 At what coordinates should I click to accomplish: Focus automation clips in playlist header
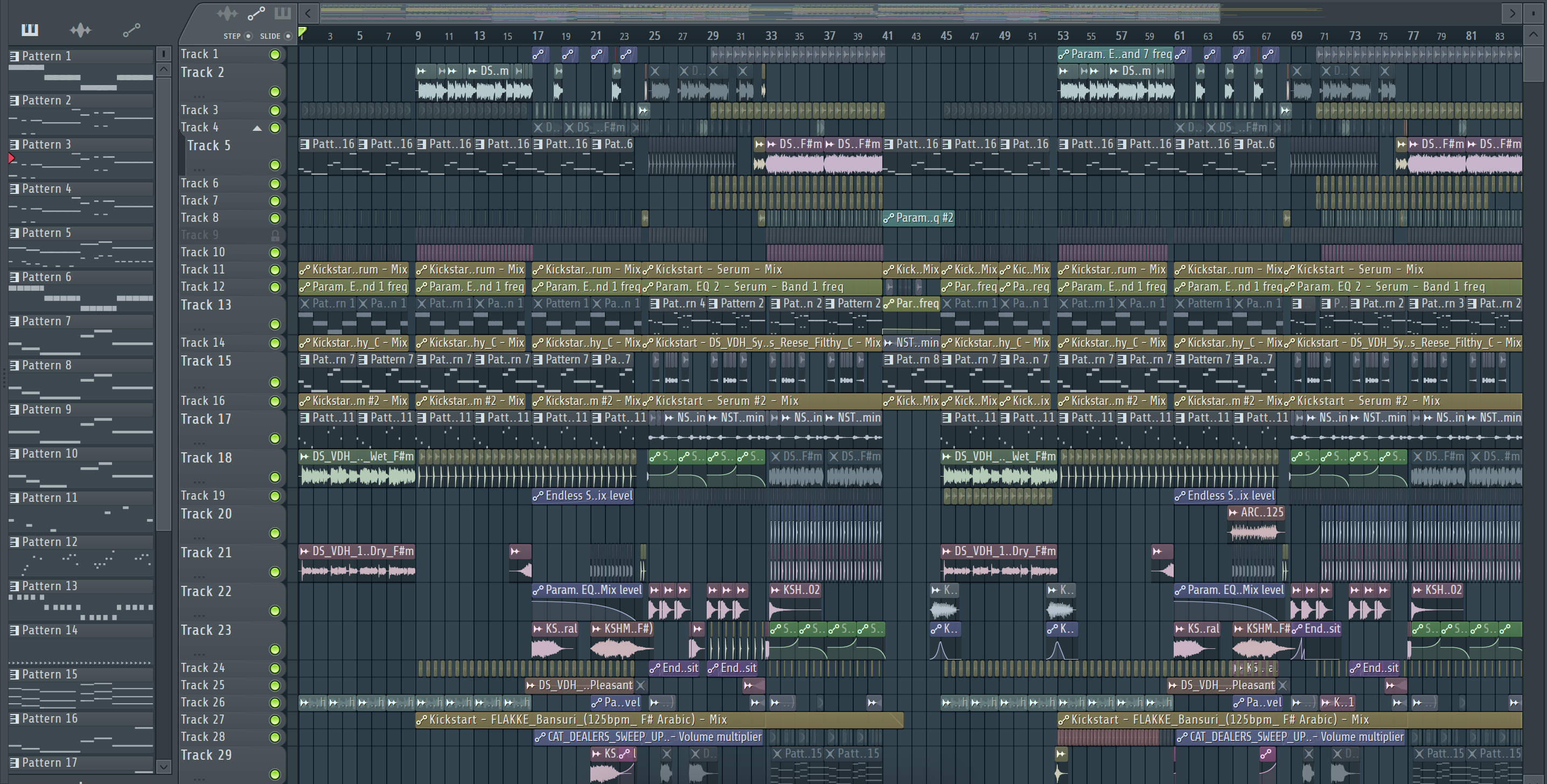click(256, 13)
